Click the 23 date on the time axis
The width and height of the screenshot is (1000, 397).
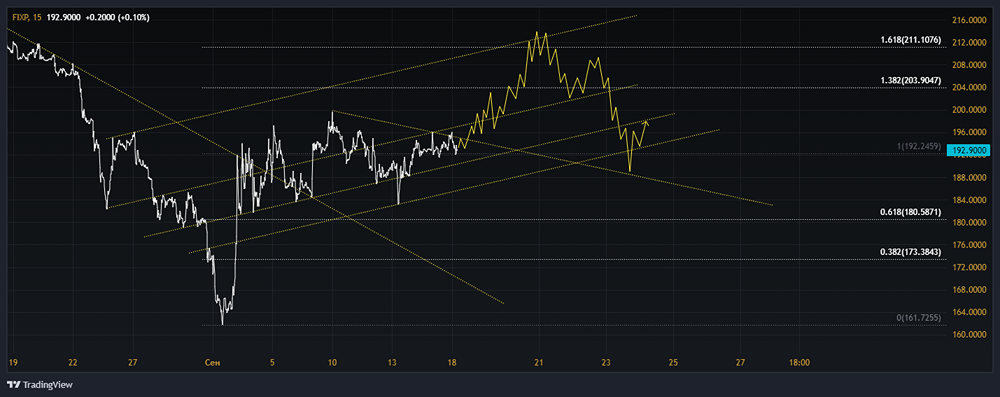point(606,363)
